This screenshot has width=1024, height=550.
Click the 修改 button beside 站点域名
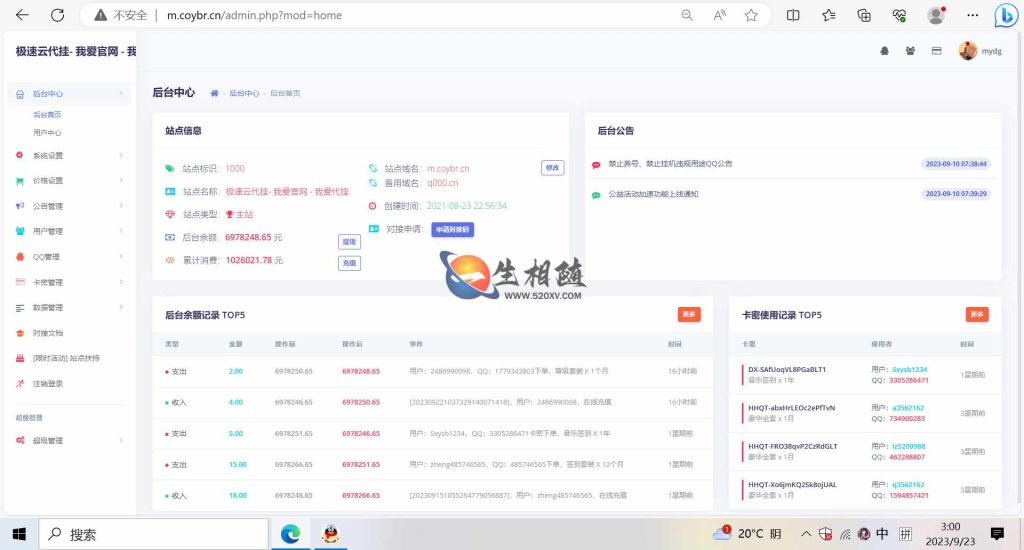point(552,168)
